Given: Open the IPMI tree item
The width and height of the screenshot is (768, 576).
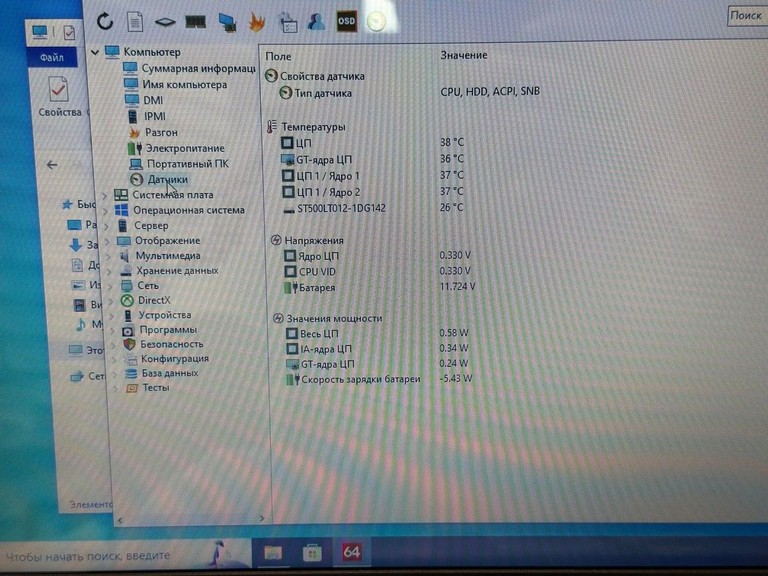Looking at the screenshot, I should [146, 116].
